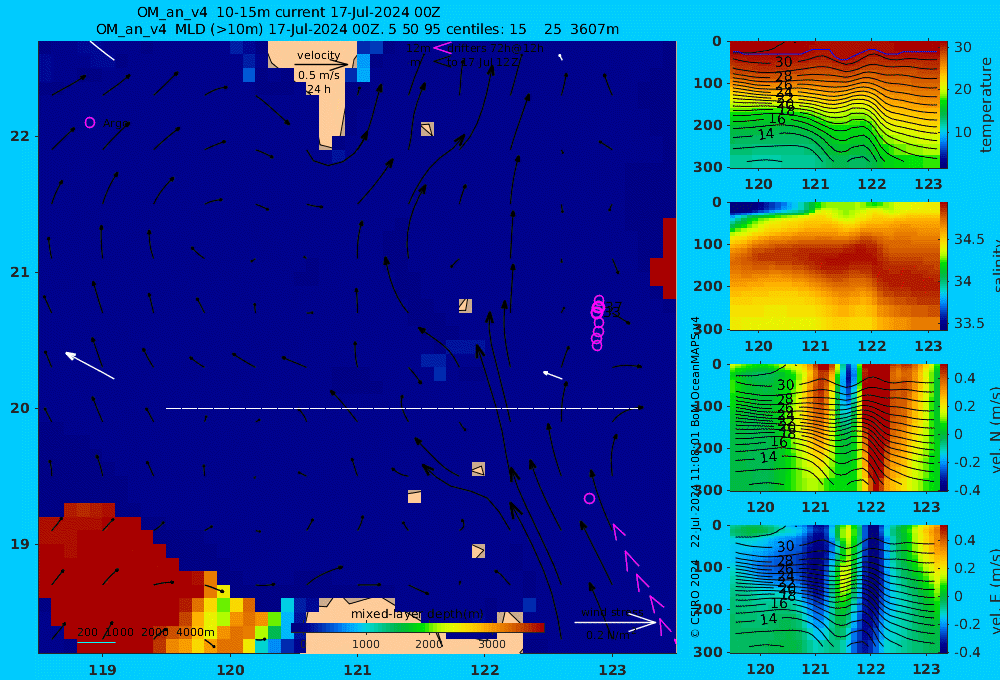
Task: Open the temperature section panel
Action: pos(834,105)
